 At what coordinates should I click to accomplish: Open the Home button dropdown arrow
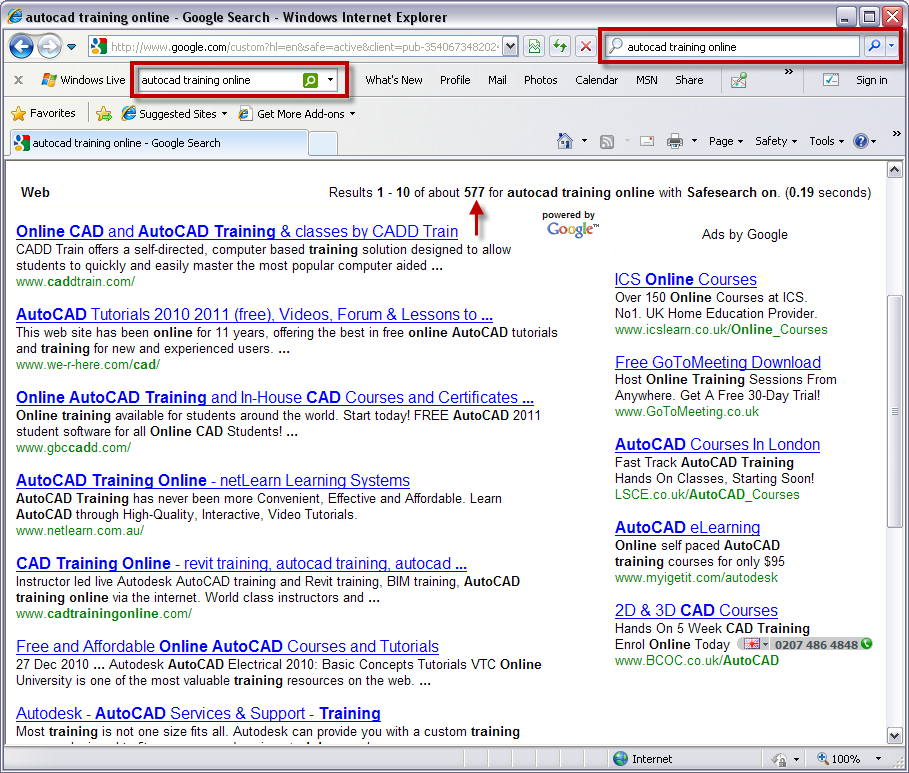point(584,141)
